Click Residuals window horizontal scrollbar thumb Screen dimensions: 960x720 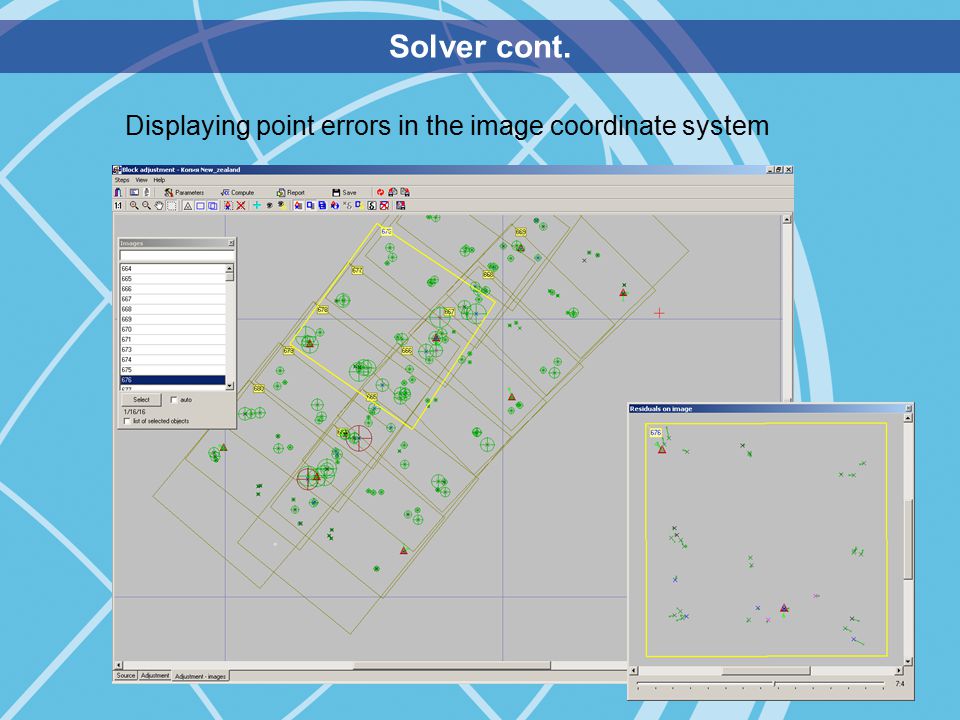click(x=766, y=671)
